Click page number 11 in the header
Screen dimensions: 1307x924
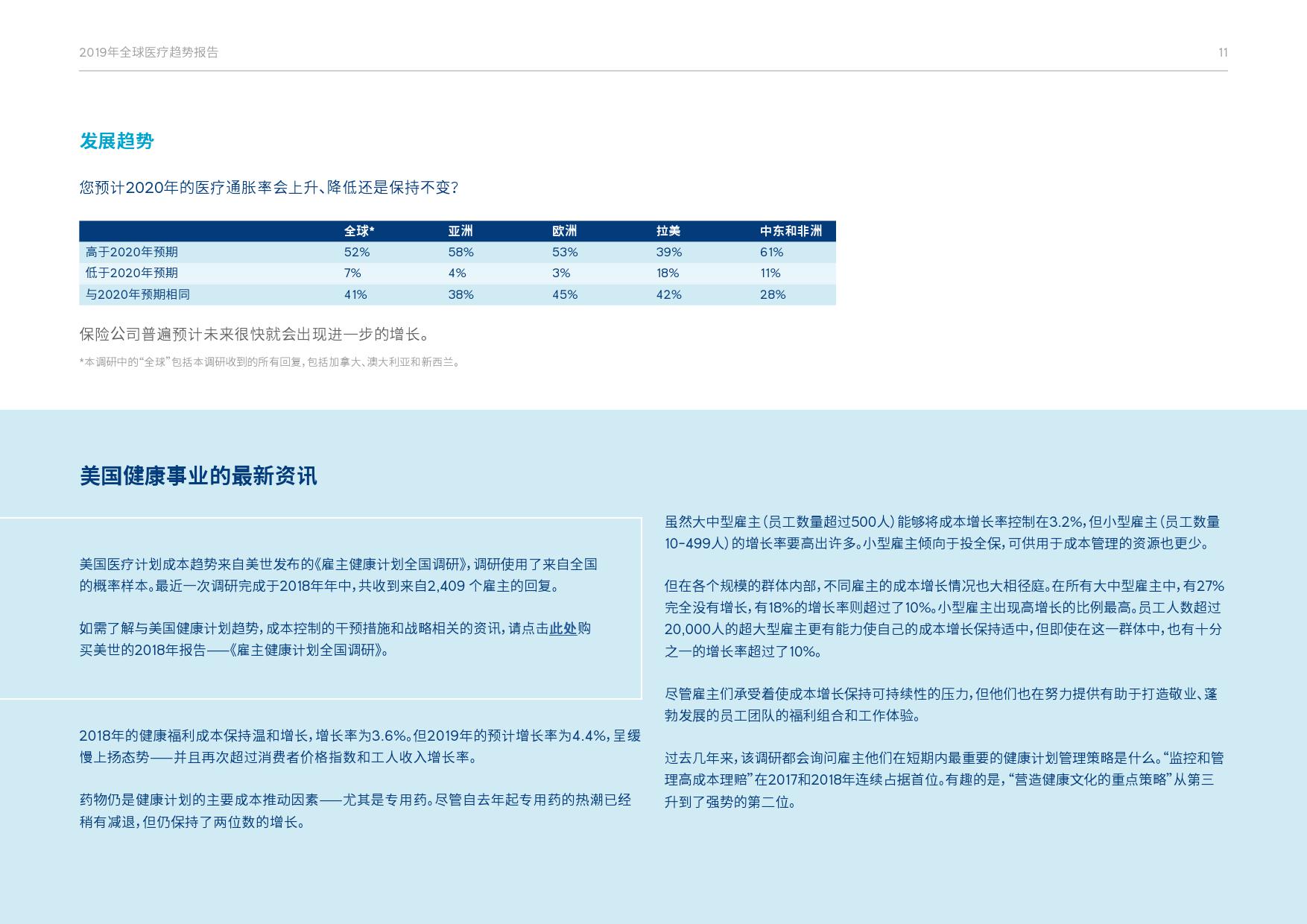point(1223,52)
